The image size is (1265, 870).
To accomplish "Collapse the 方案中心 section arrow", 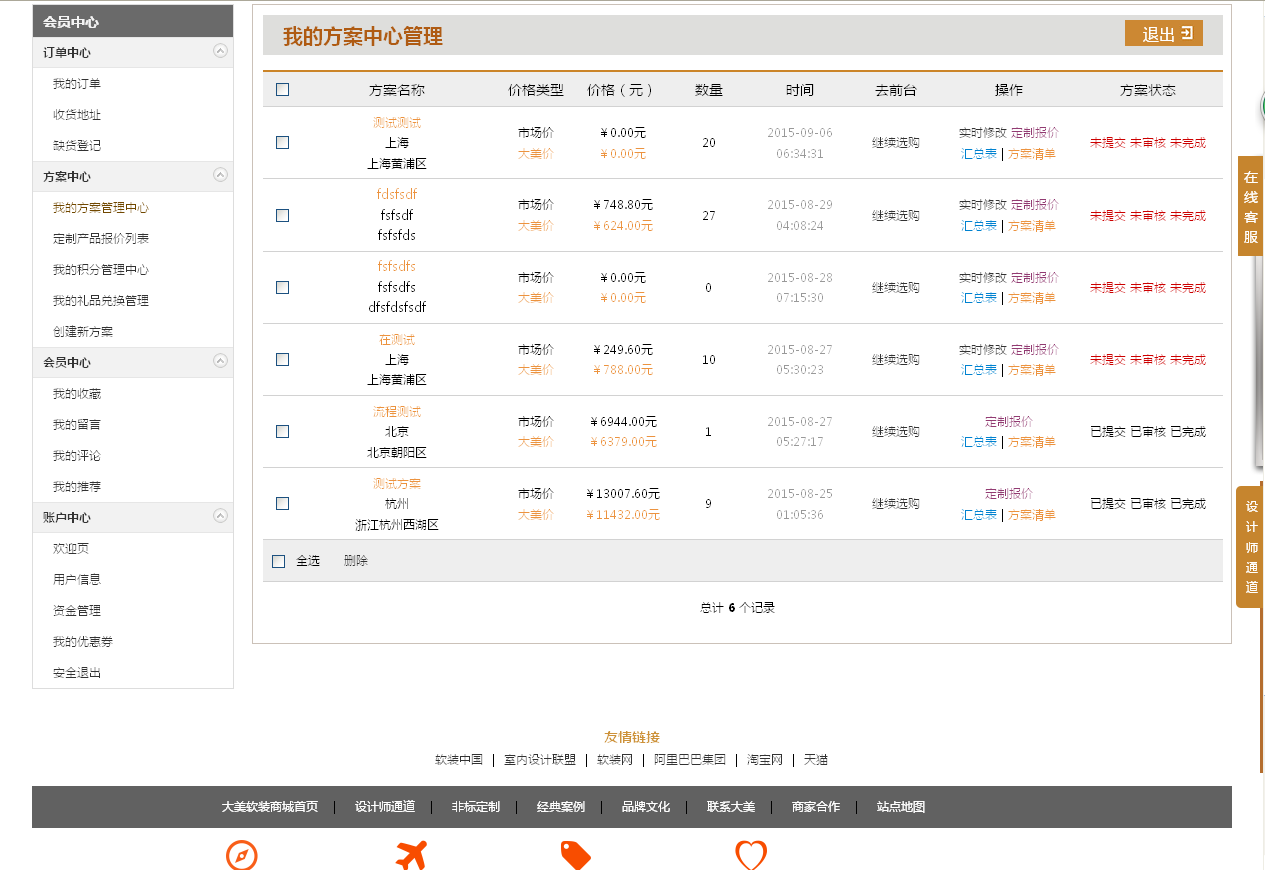I will (x=220, y=175).
